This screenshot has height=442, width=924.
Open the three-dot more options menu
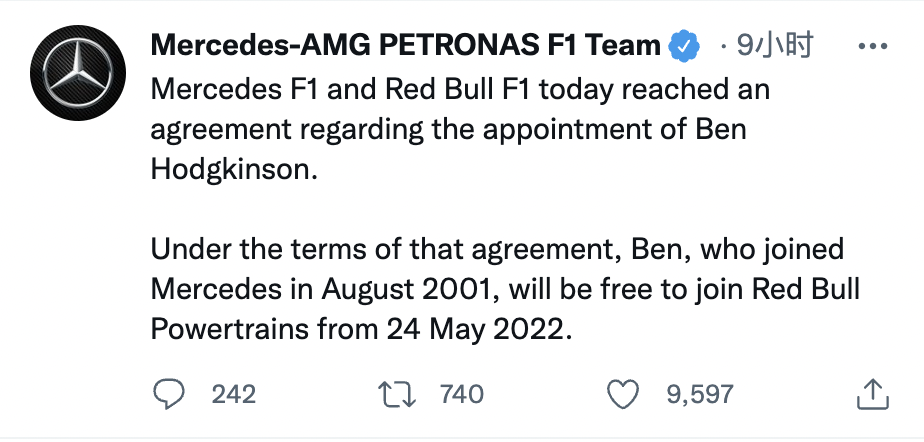point(872,46)
